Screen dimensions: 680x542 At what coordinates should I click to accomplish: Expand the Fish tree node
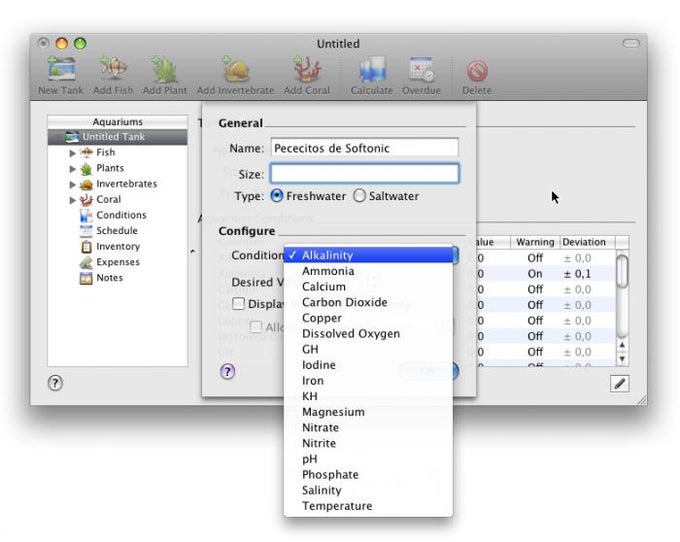click(72, 153)
